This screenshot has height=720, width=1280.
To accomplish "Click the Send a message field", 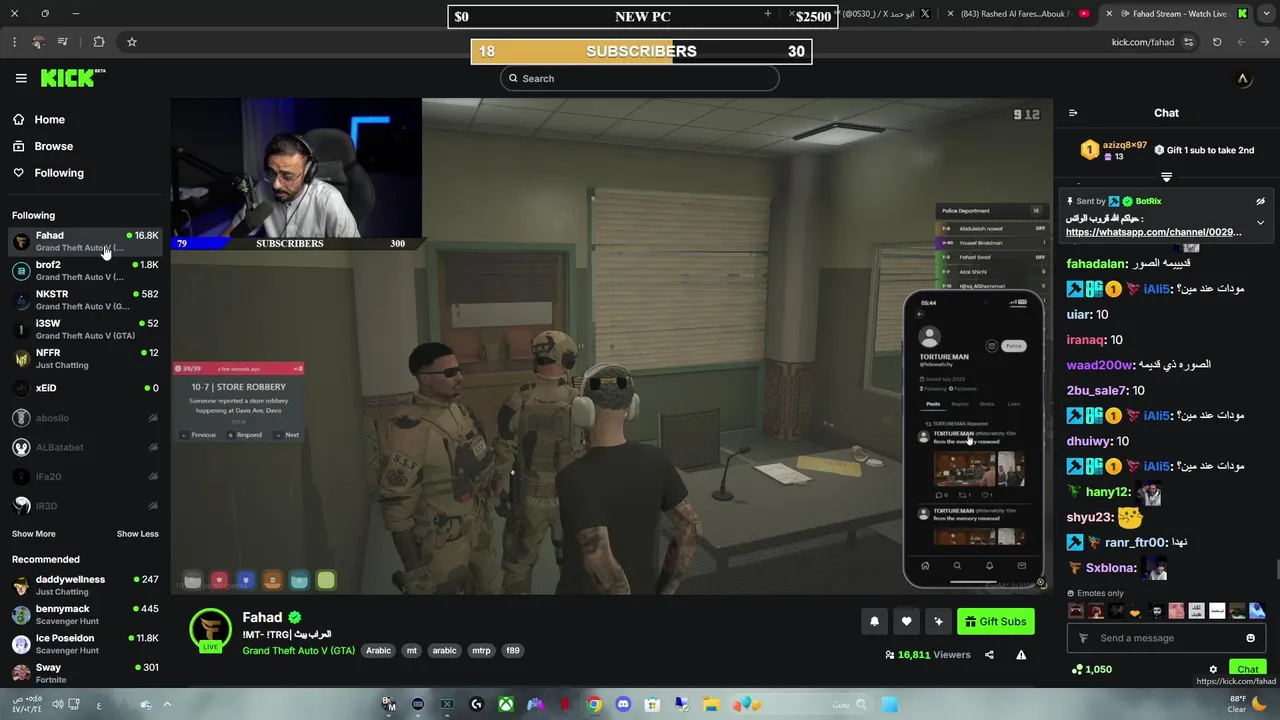I will coord(1166,638).
